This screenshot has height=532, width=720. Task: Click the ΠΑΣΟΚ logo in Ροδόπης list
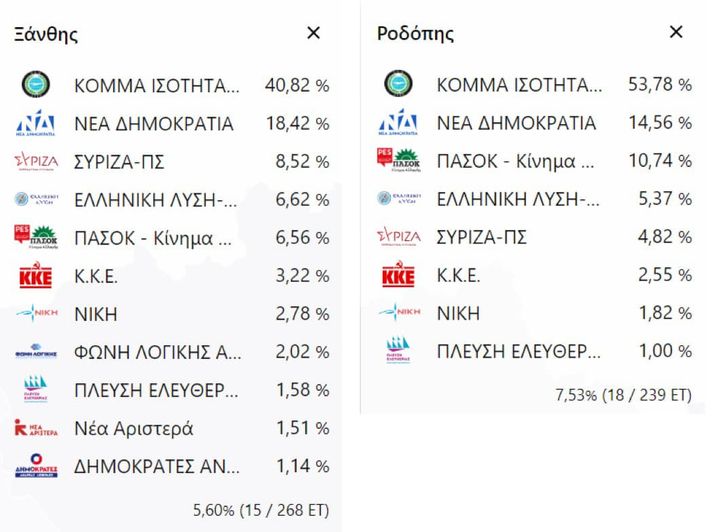tap(399, 160)
